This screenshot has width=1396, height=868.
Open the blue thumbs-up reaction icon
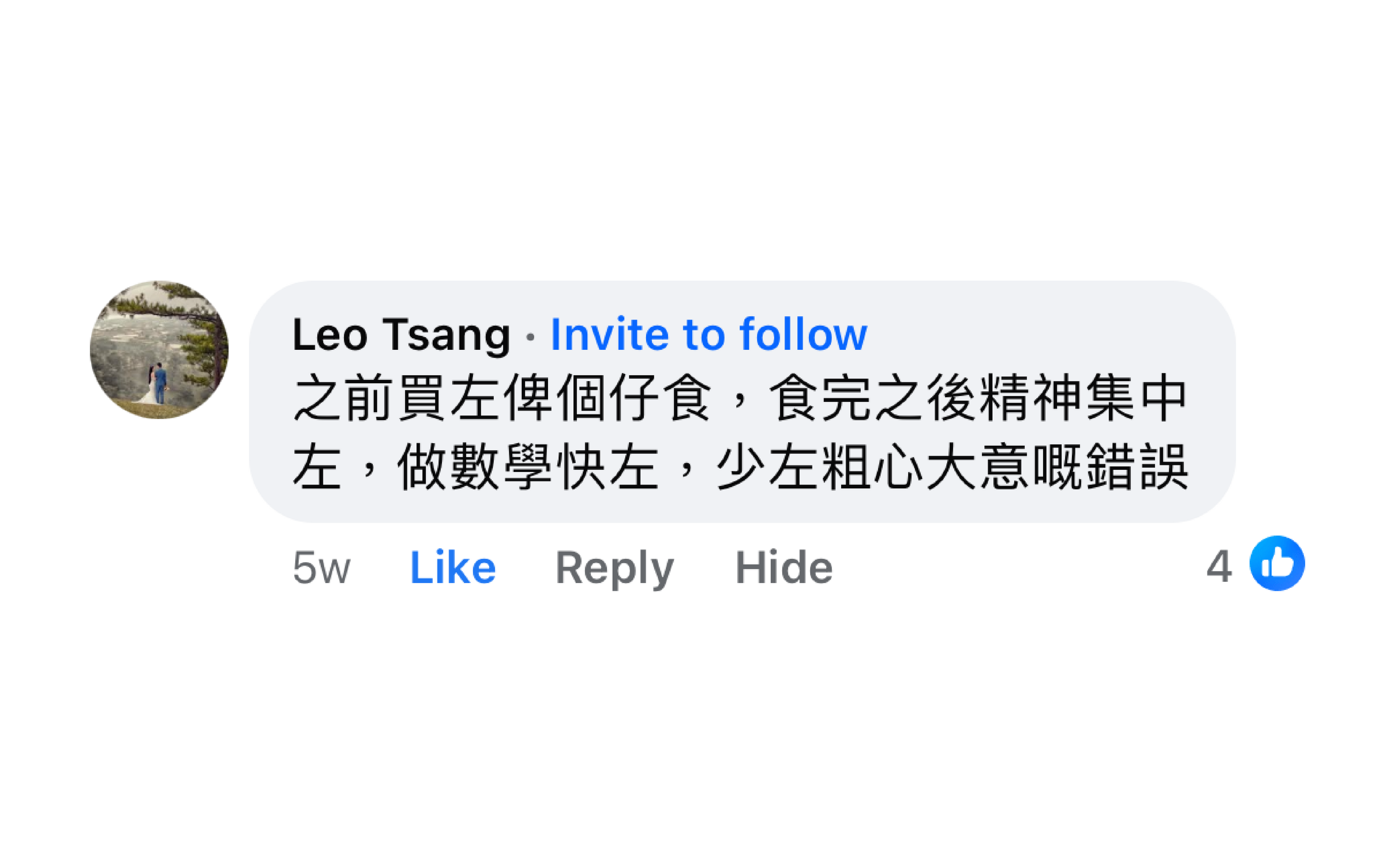click(1276, 563)
